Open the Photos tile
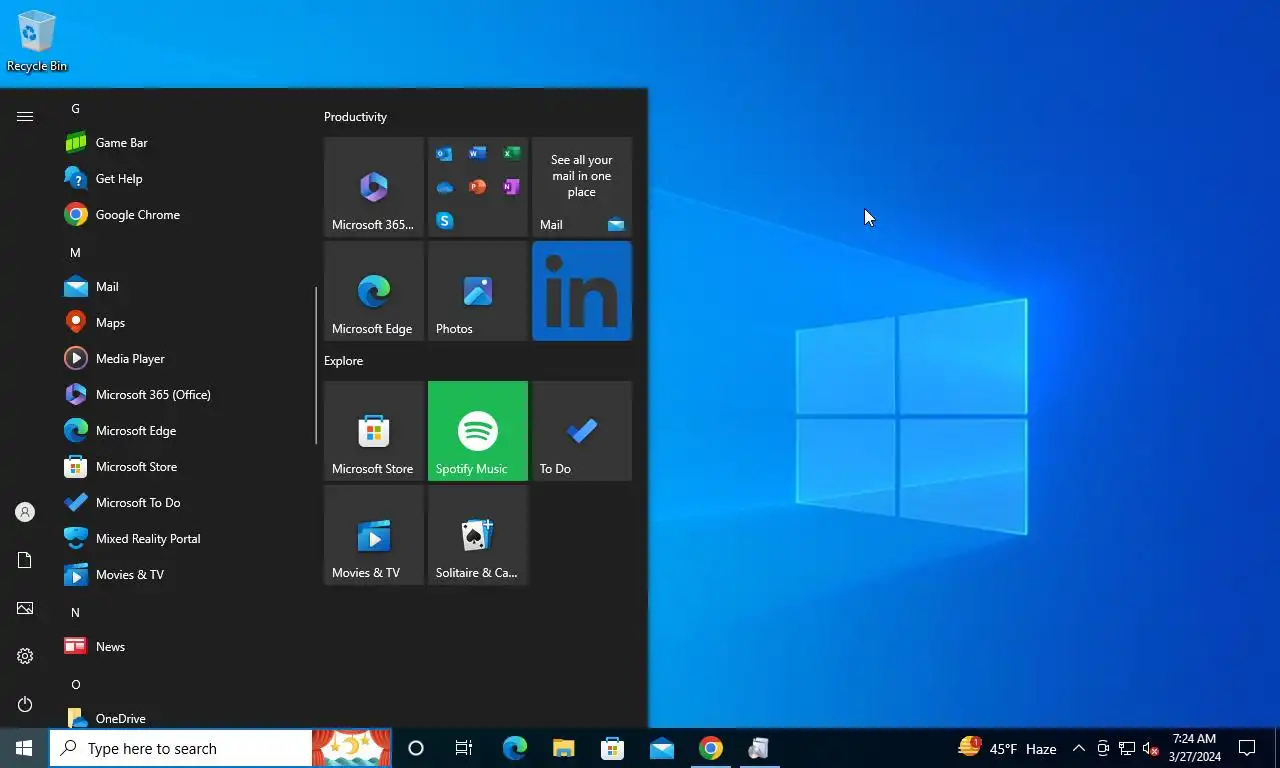 478,291
